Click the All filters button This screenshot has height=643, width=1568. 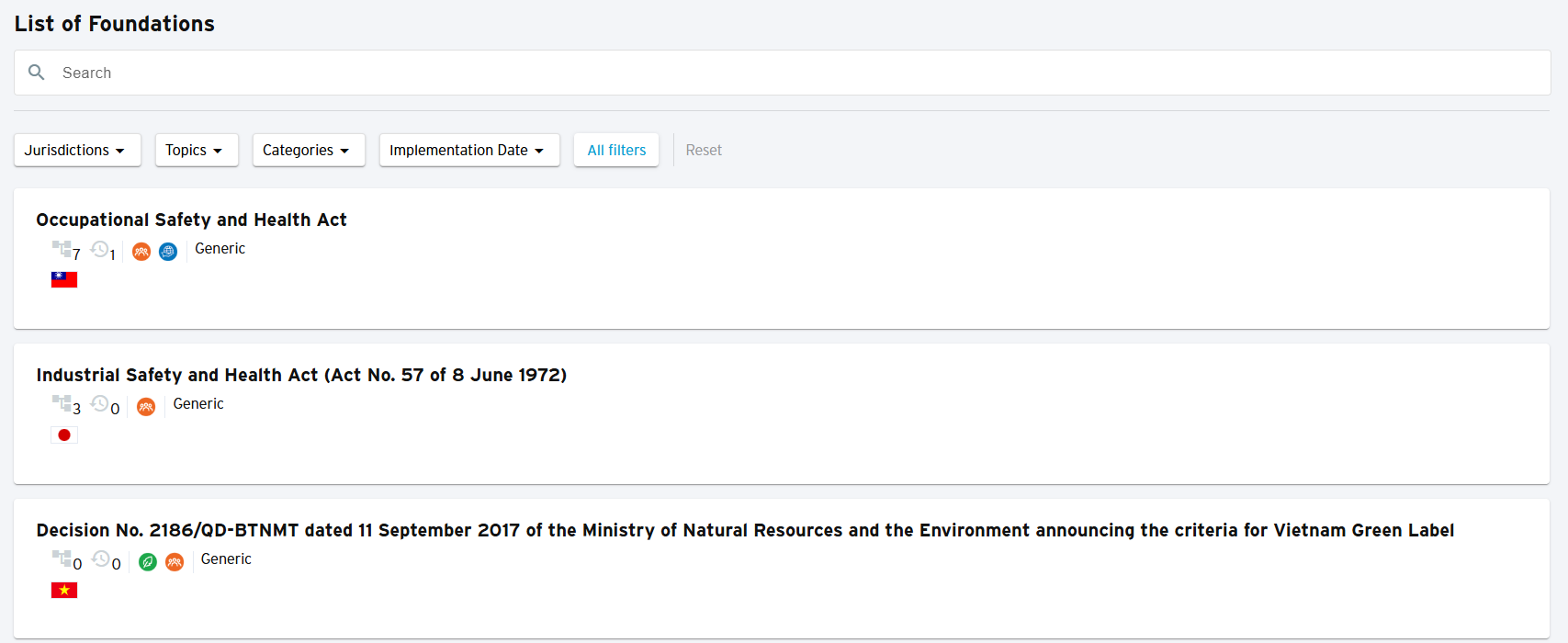(x=616, y=150)
